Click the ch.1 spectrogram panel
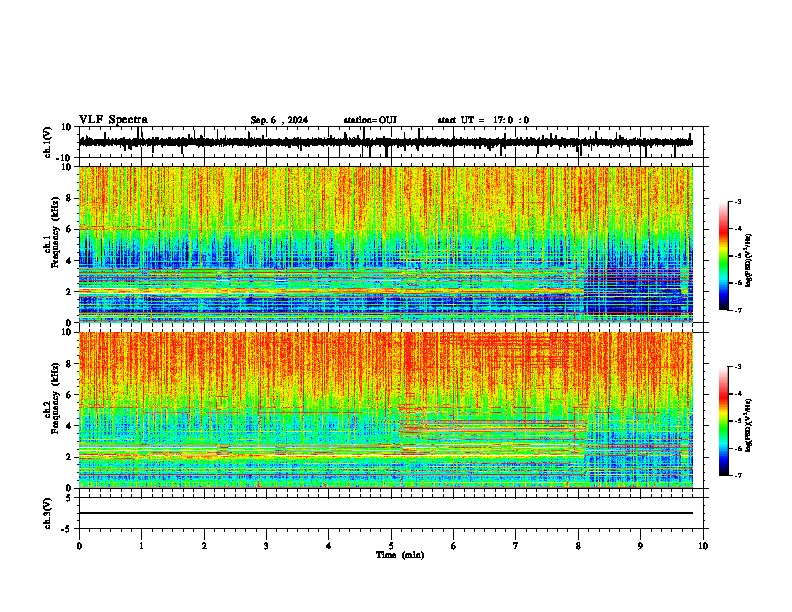 pos(386,244)
